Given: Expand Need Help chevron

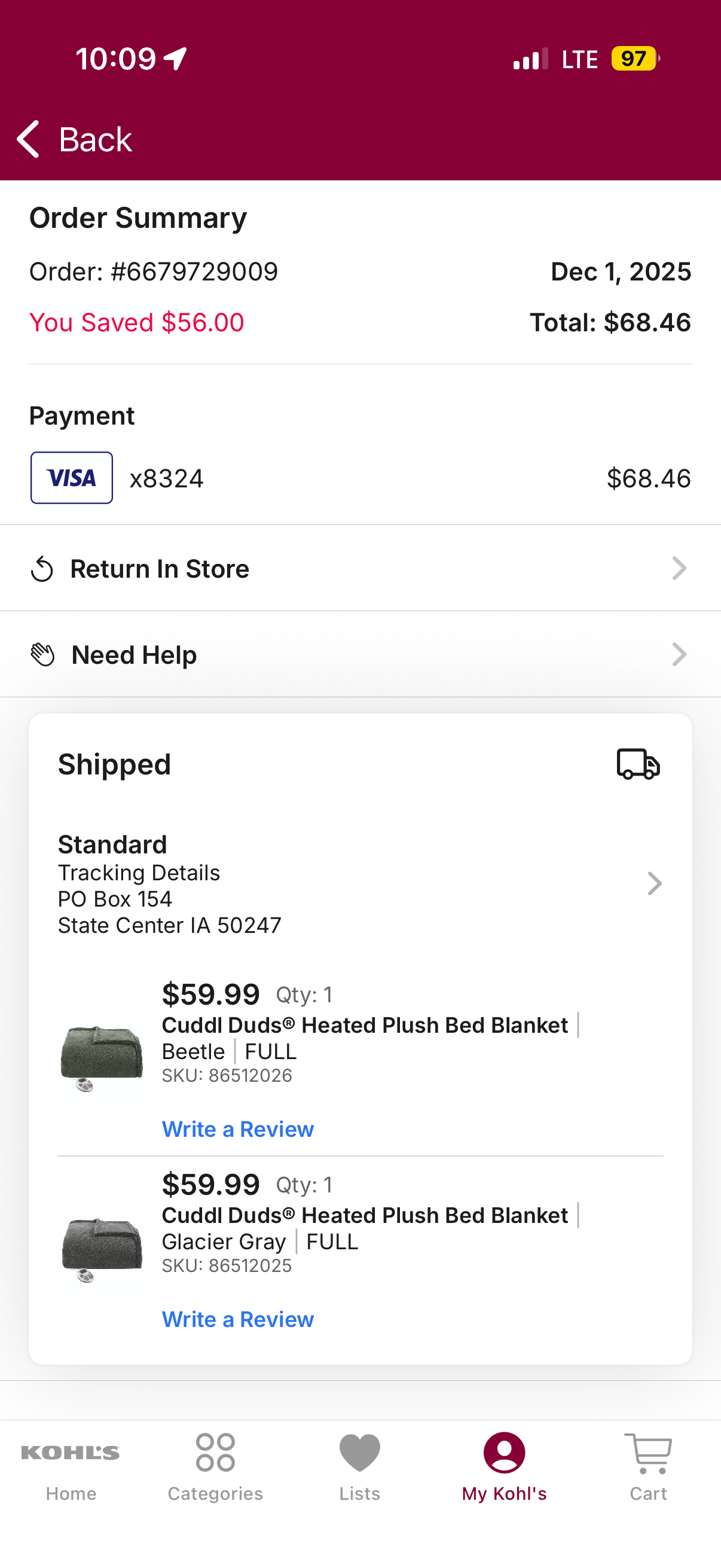Looking at the screenshot, I should [679, 654].
